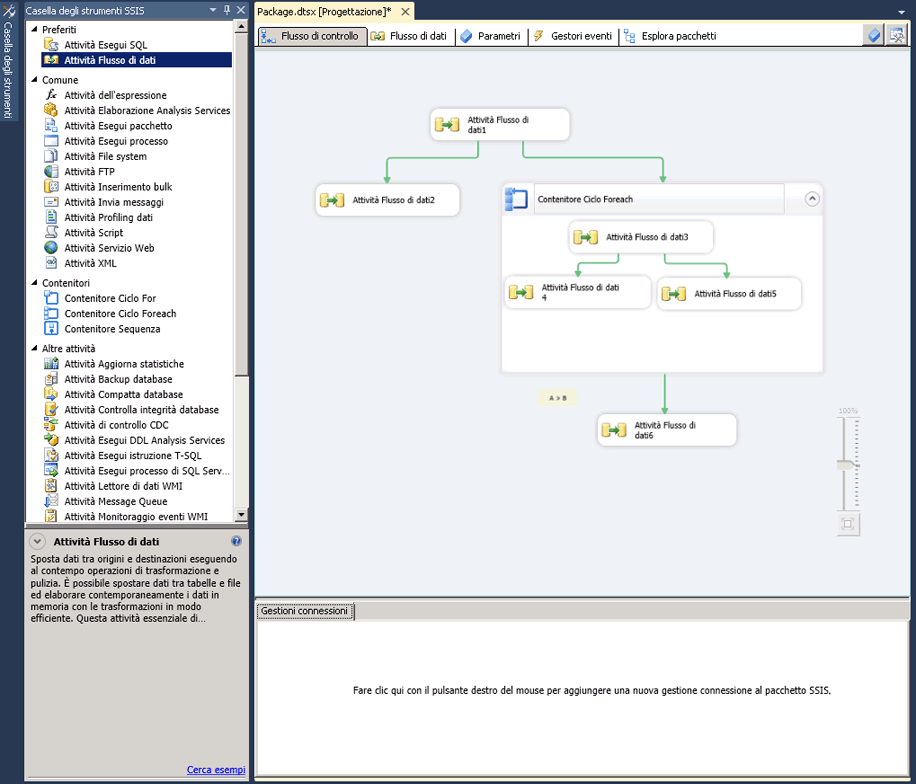Image resolution: width=916 pixels, height=784 pixels.
Task: Select Attività Flusso di dati2 task
Action: pyautogui.click(x=387, y=200)
